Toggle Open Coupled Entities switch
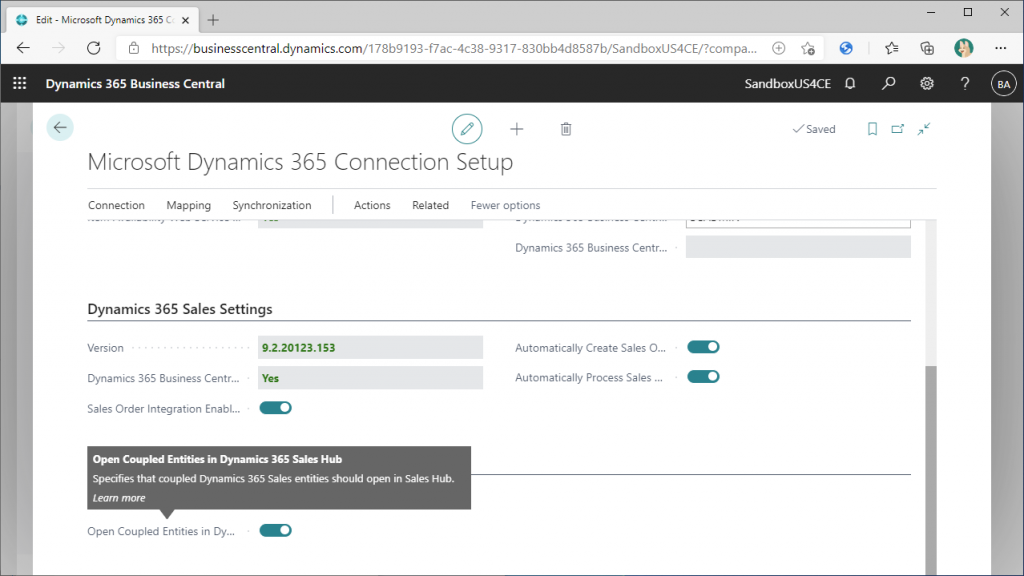Image resolution: width=1024 pixels, height=576 pixels. [x=276, y=530]
